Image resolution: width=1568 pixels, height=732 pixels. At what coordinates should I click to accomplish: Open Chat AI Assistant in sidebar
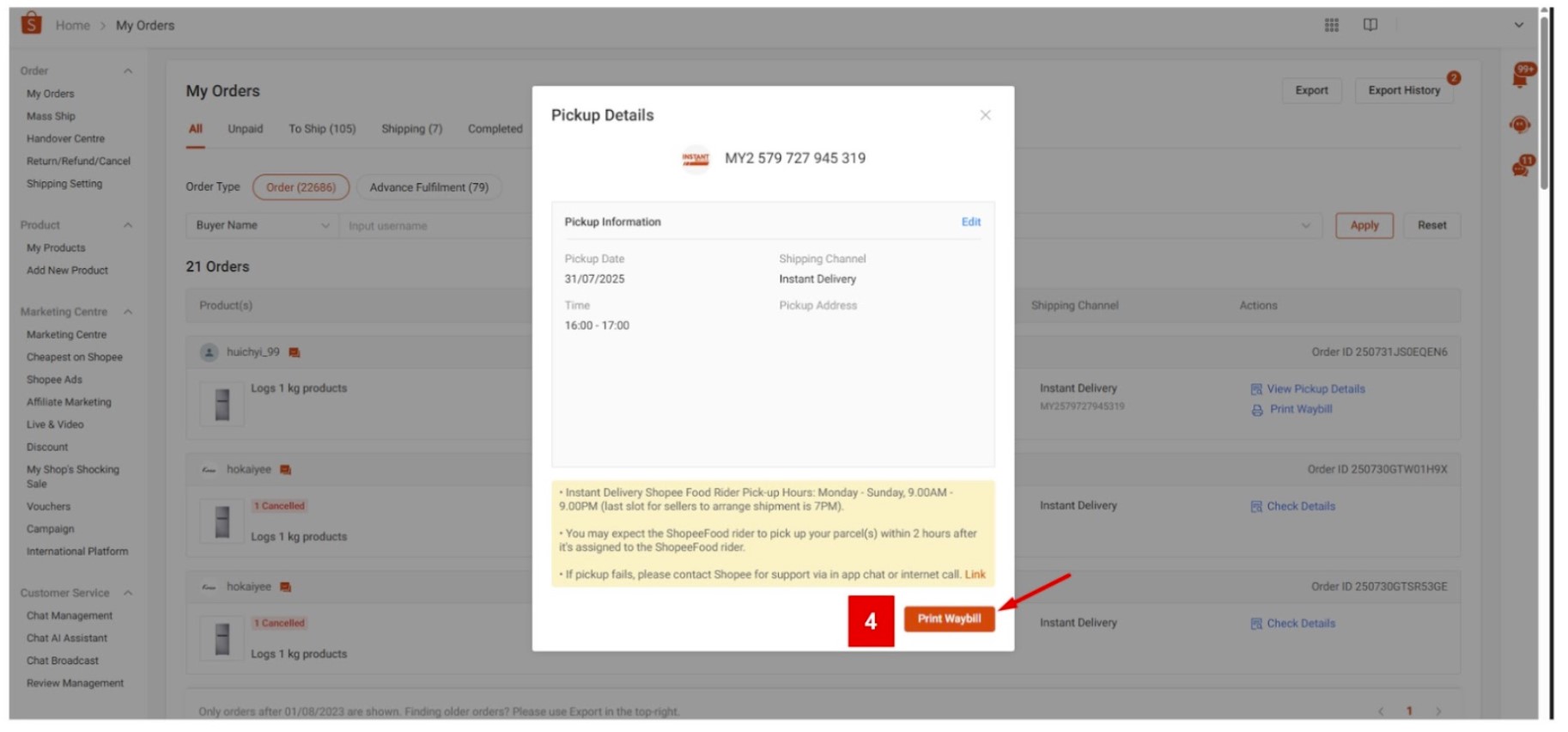click(x=67, y=638)
